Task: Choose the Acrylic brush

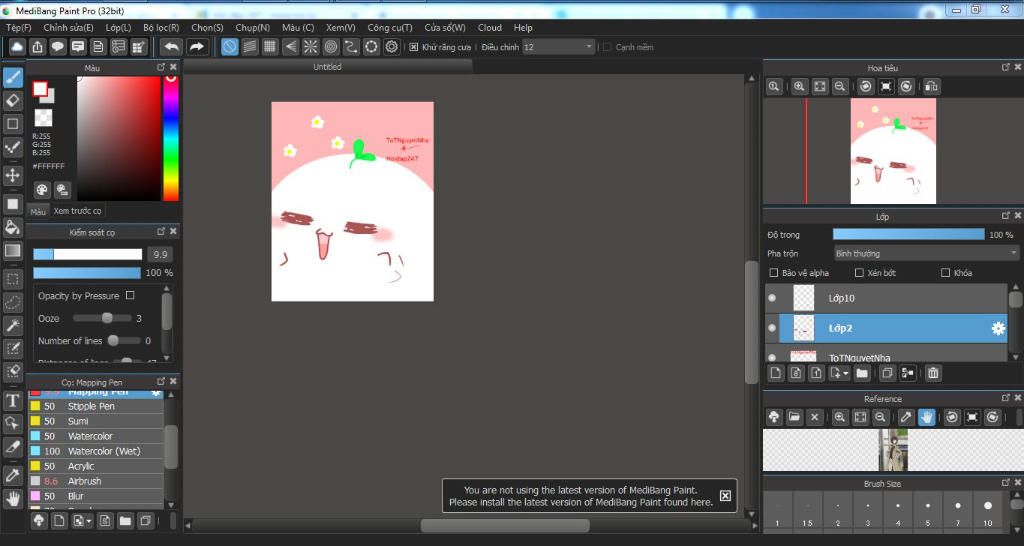Action: tap(95, 466)
